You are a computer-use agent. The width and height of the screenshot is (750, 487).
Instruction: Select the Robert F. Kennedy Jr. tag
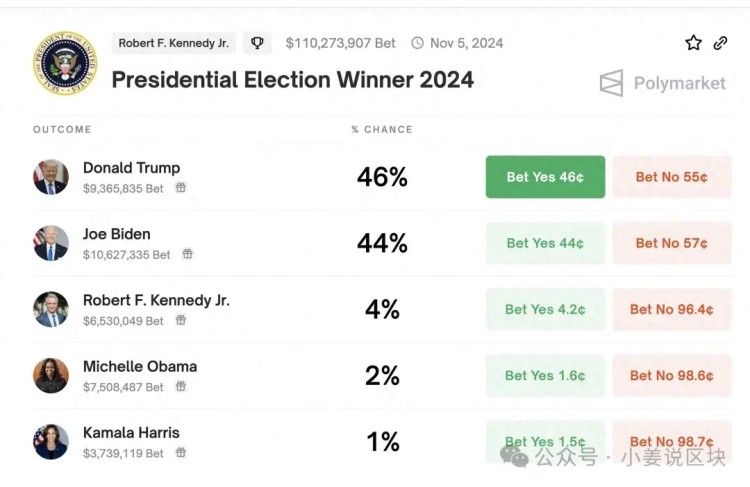click(x=174, y=43)
